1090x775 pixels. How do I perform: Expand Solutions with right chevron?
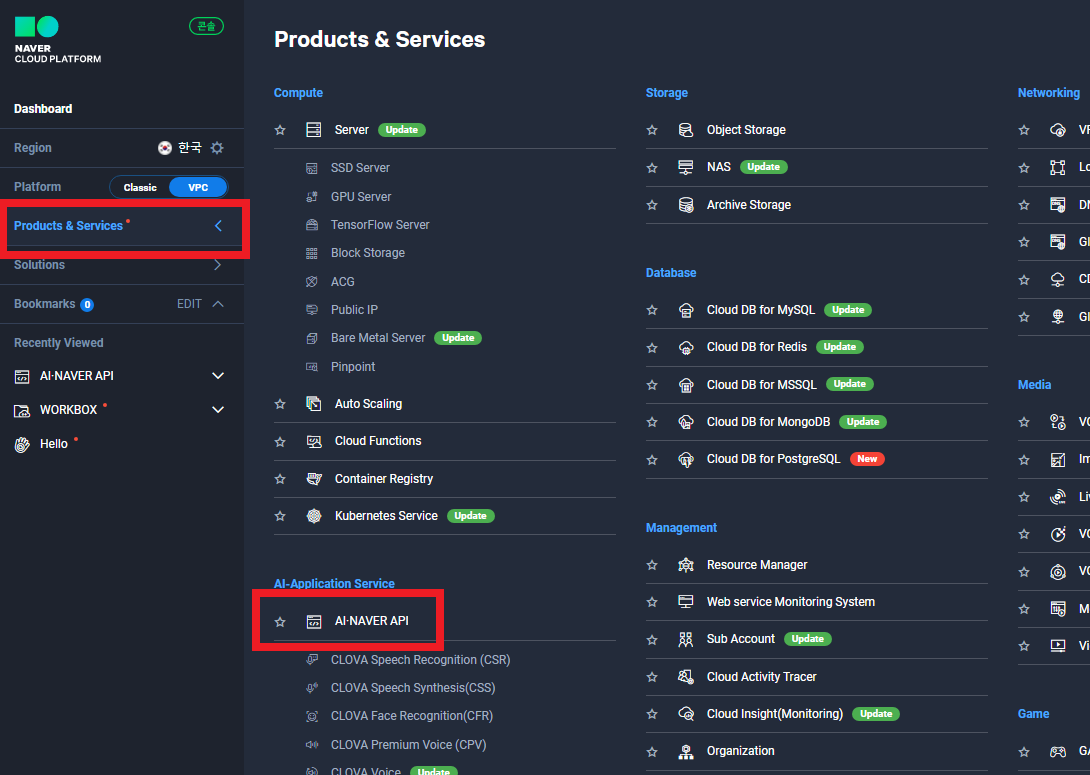coord(218,265)
